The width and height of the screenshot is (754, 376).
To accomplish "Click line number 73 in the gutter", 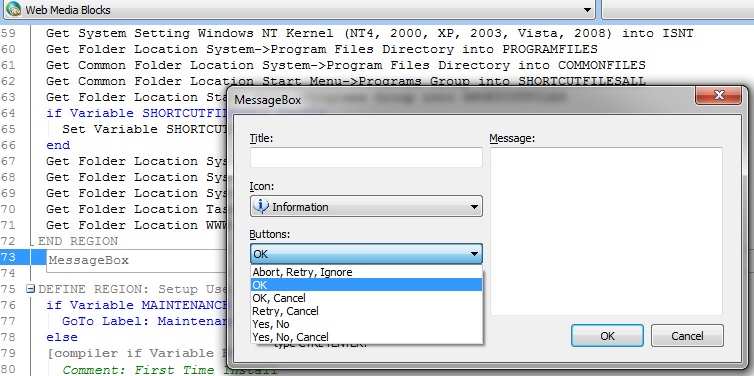I will (x=9, y=258).
